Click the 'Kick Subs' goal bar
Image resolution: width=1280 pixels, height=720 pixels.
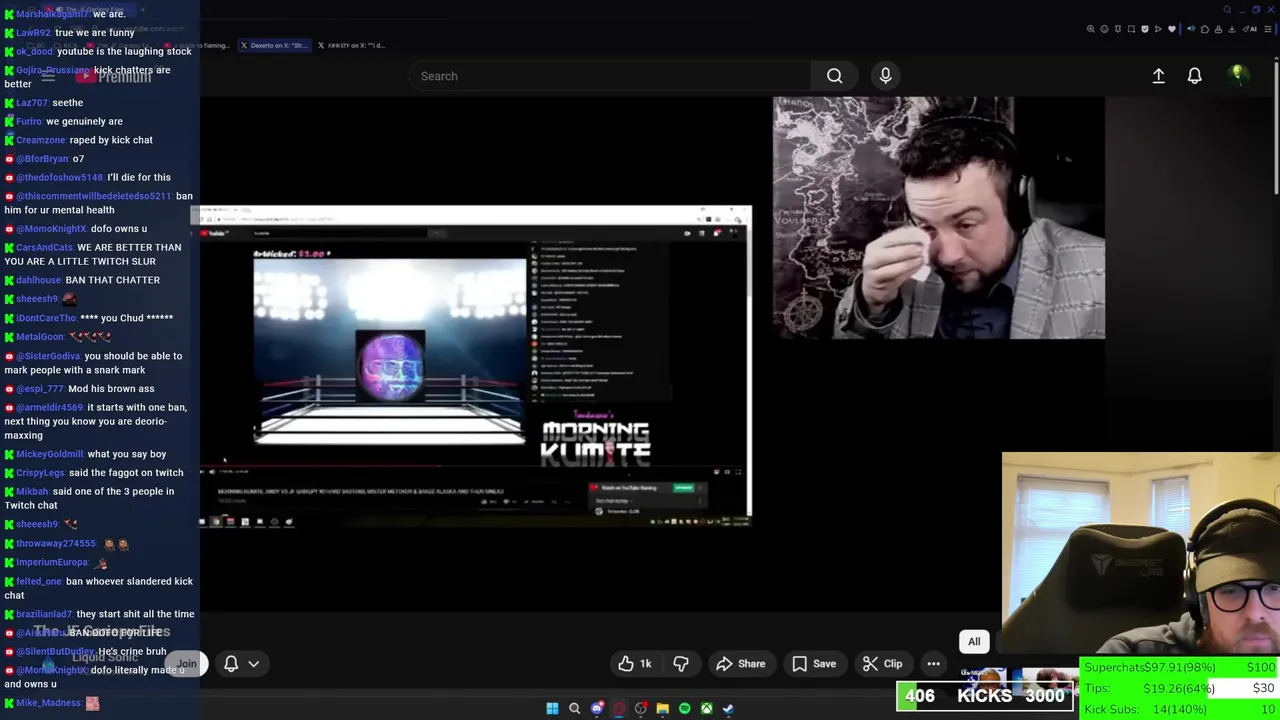1180,709
